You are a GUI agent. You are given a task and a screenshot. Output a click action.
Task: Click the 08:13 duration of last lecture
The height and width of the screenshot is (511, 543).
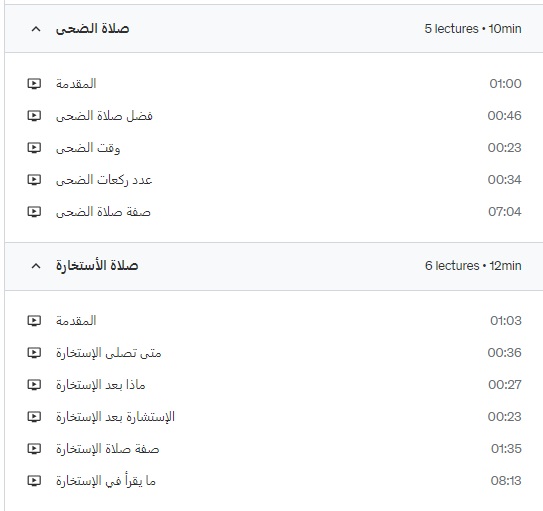[x=506, y=481]
